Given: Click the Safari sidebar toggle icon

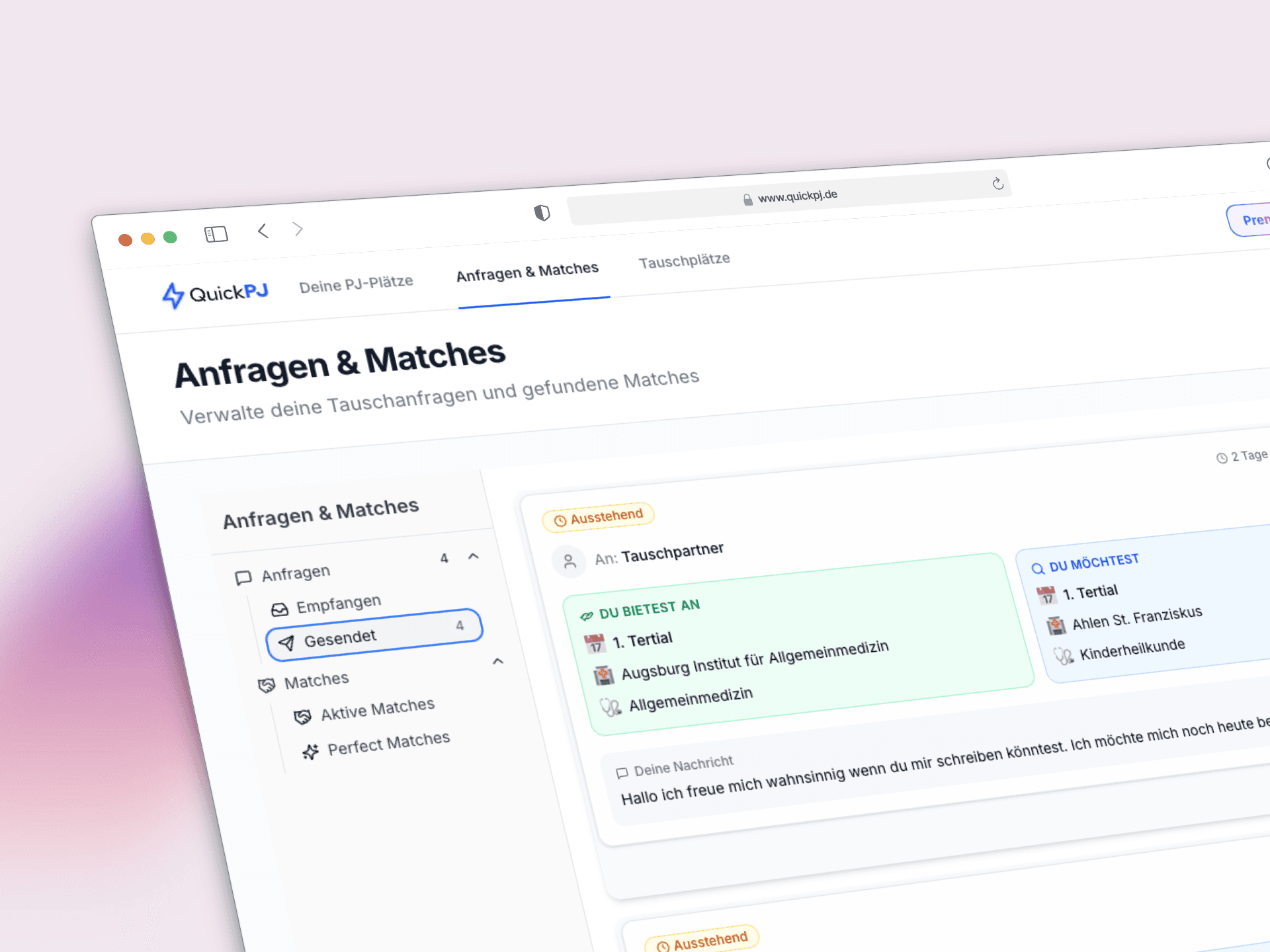Looking at the screenshot, I should point(216,234).
